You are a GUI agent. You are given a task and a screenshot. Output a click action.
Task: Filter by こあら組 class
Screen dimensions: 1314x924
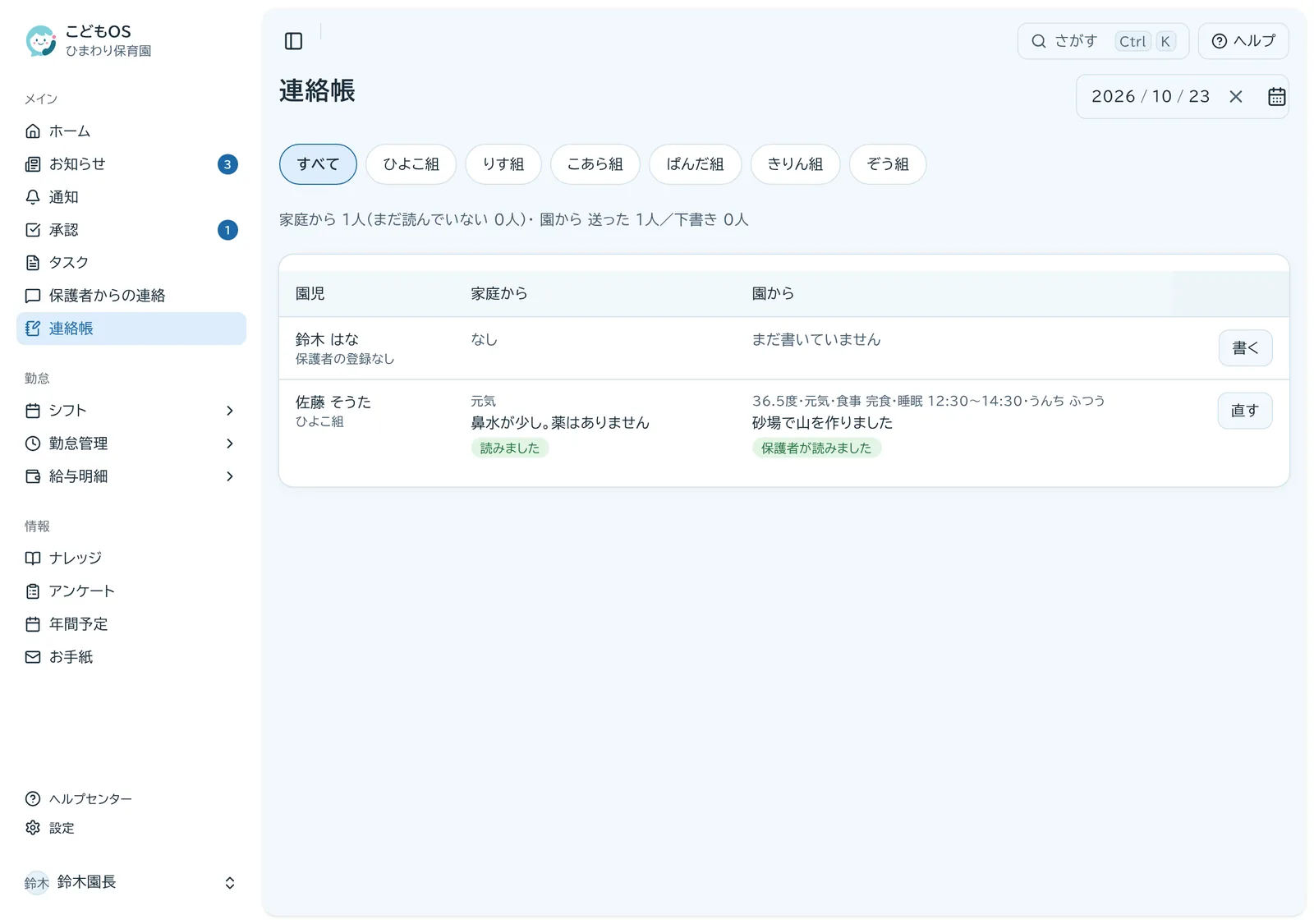coord(595,164)
